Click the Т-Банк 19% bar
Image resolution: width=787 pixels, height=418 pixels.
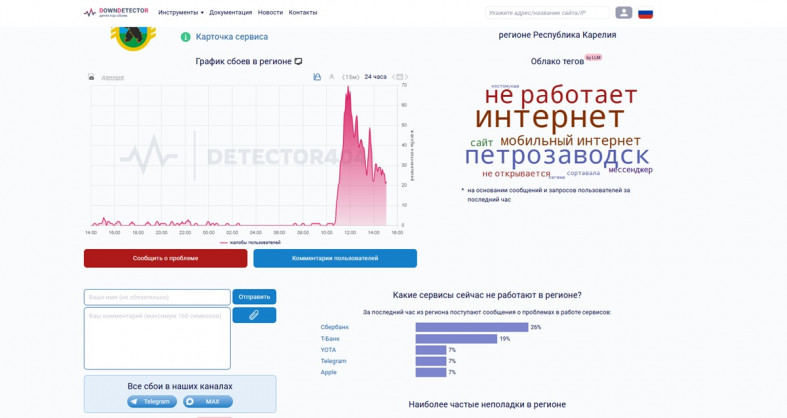(x=456, y=339)
